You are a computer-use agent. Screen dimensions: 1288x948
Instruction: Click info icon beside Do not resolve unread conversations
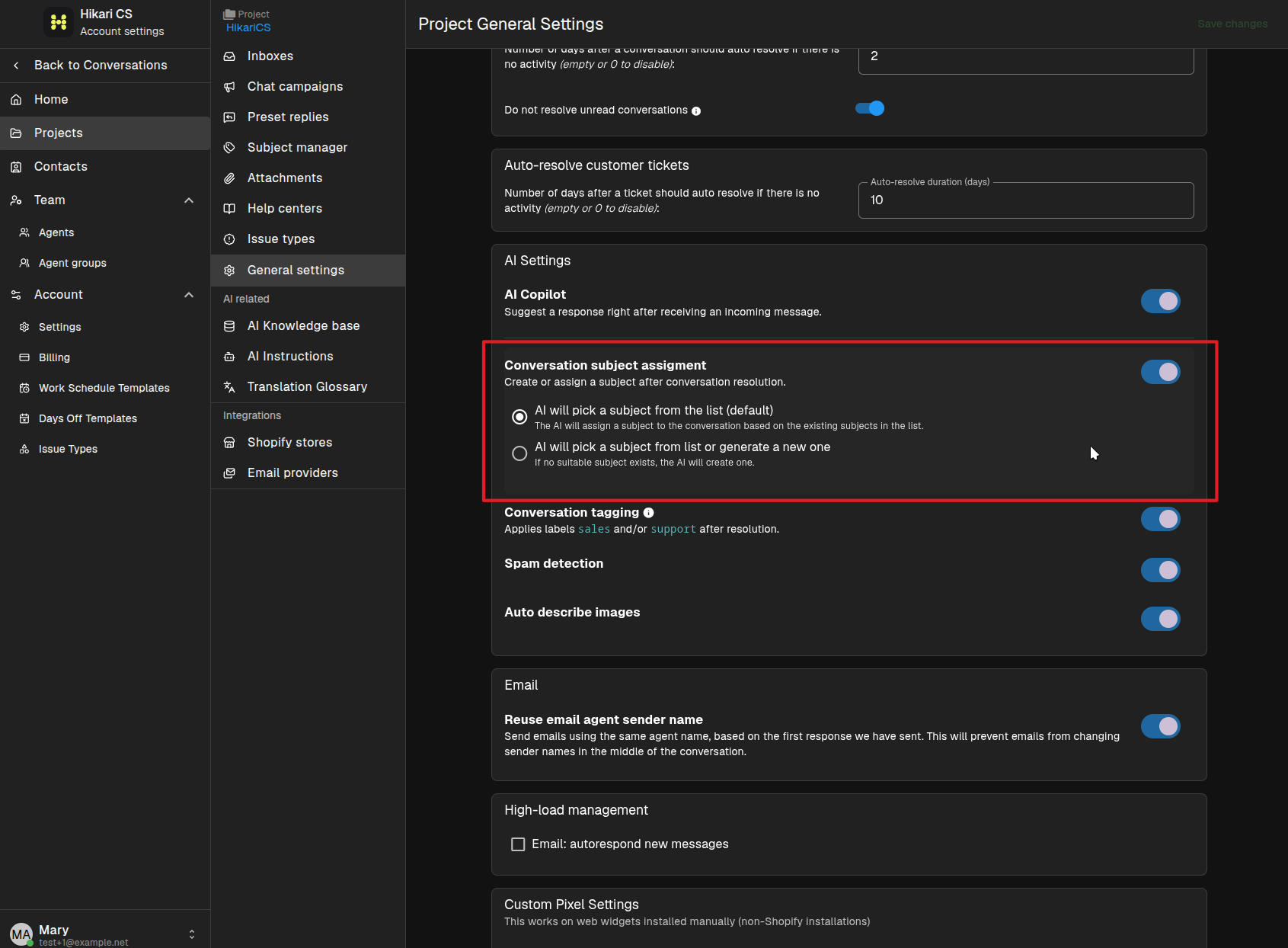[x=696, y=111]
